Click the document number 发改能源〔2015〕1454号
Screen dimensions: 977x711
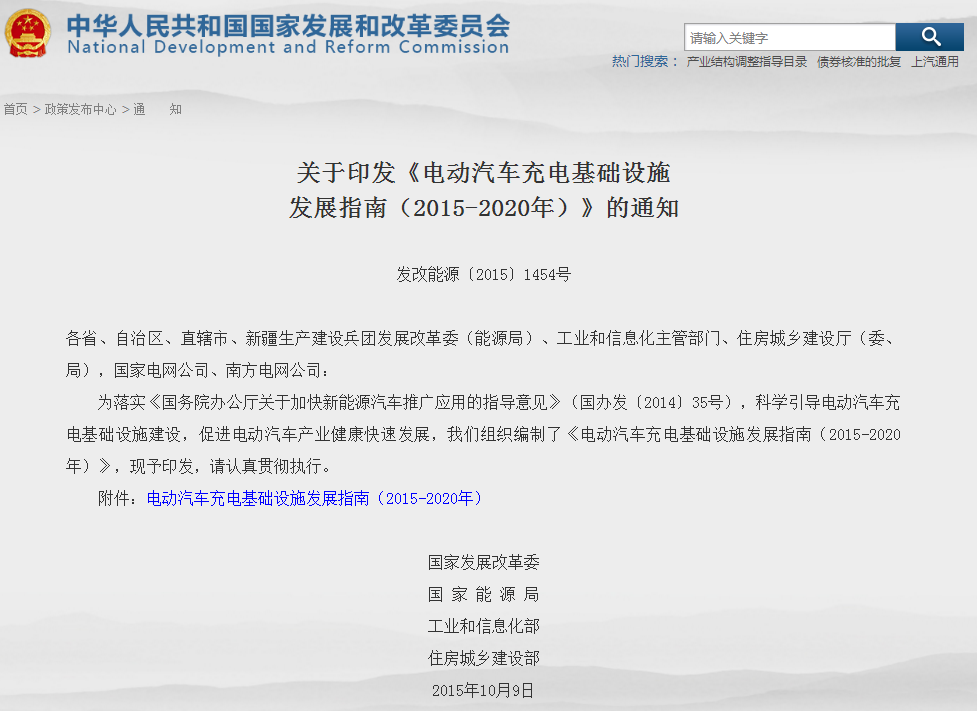pyautogui.click(x=484, y=274)
